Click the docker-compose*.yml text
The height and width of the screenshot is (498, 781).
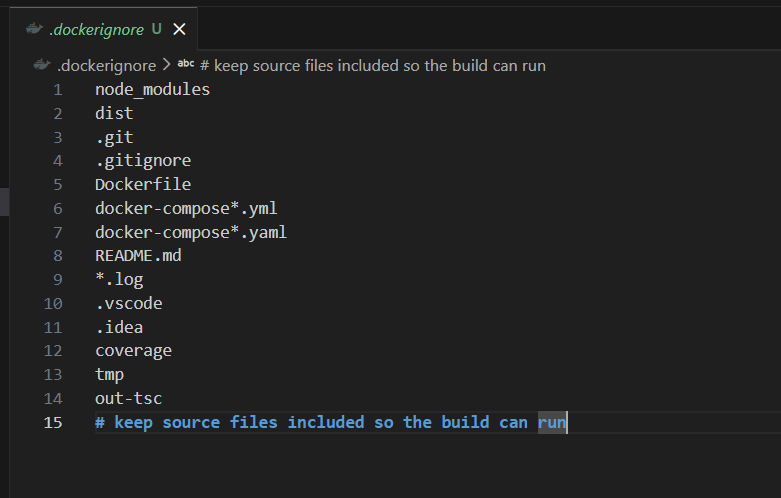coord(186,208)
